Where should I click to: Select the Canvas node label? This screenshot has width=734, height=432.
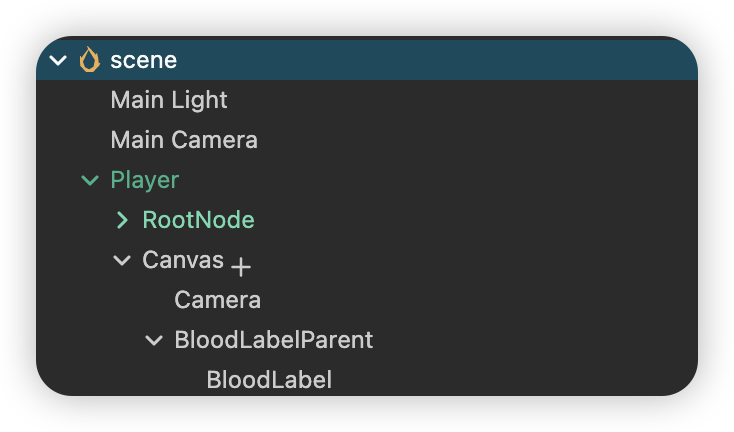click(x=183, y=260)
